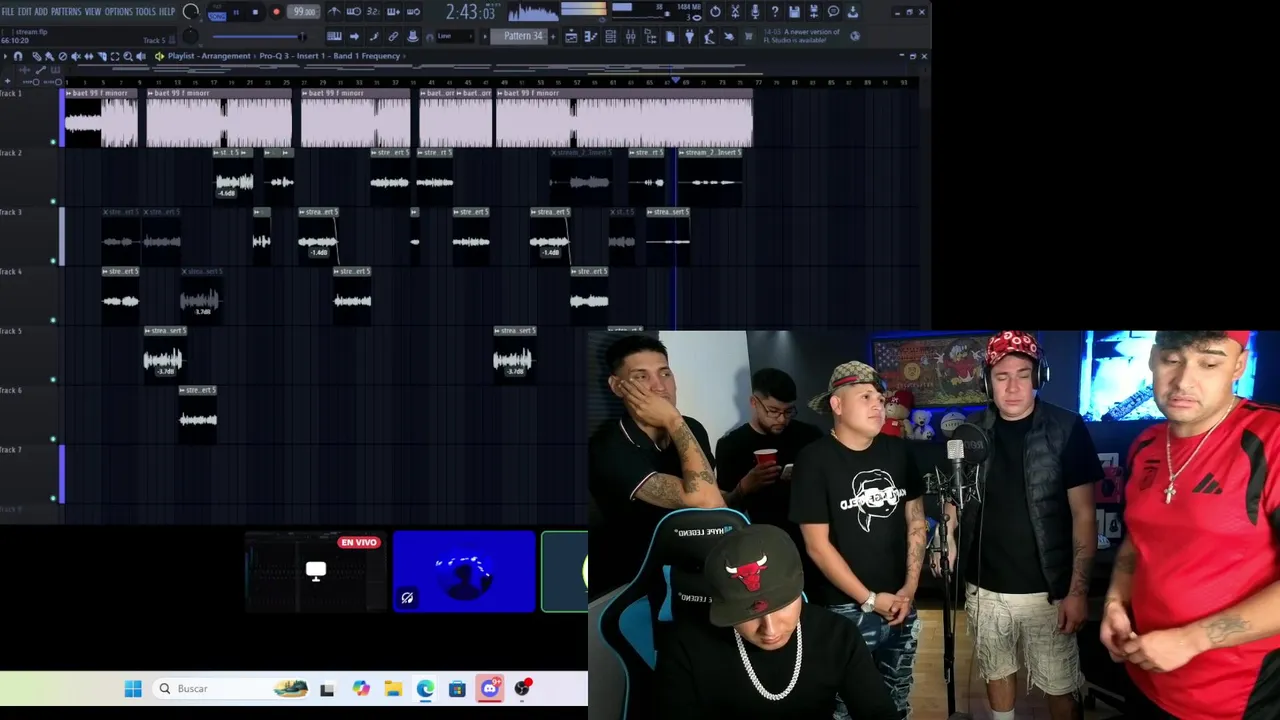The image size is (1280, 720).
Task: Click the help question mark icon
Action: 775,12
